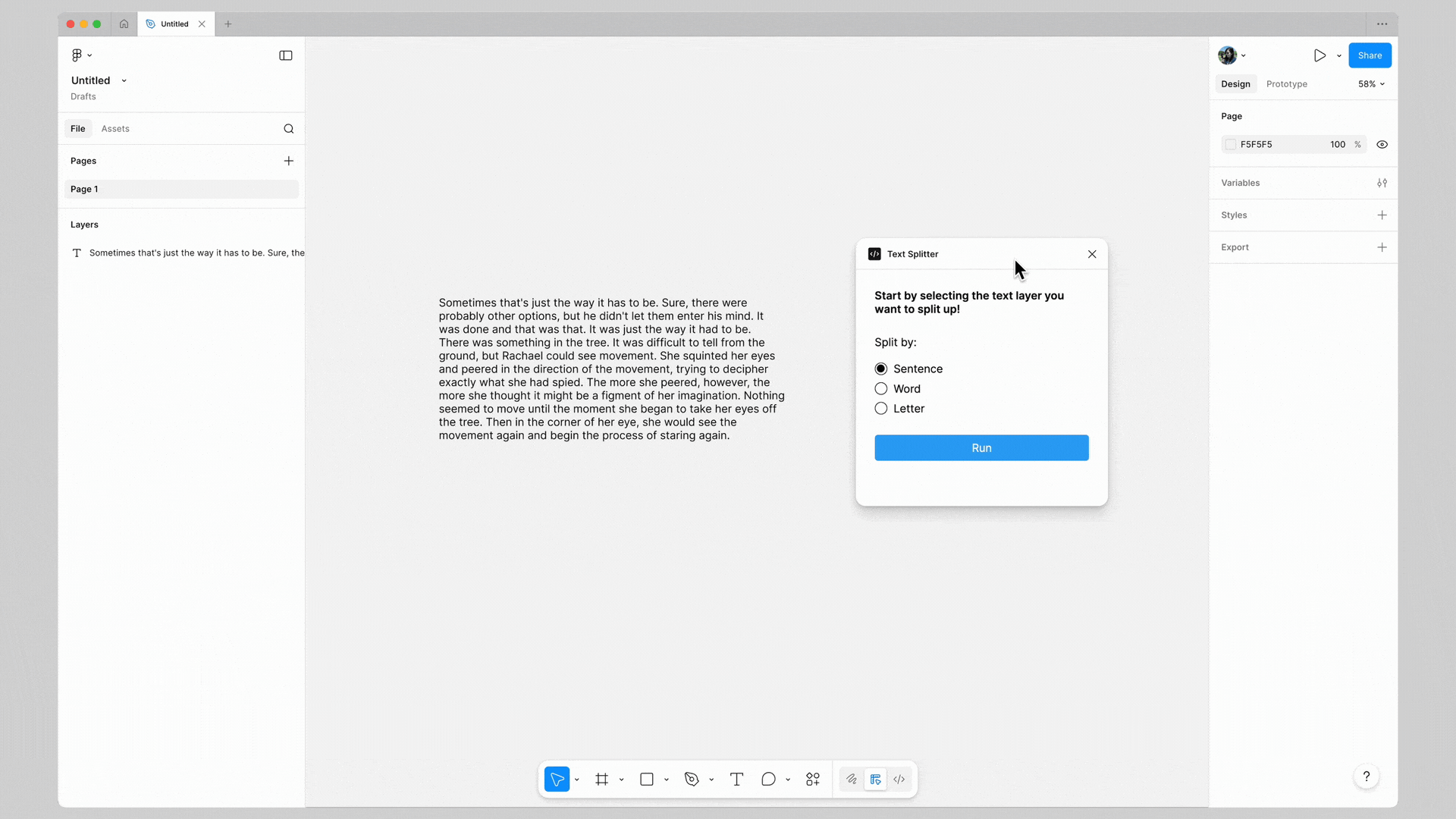
Task: Open the Figma main menu dropdown
Action: click(80, 55)
